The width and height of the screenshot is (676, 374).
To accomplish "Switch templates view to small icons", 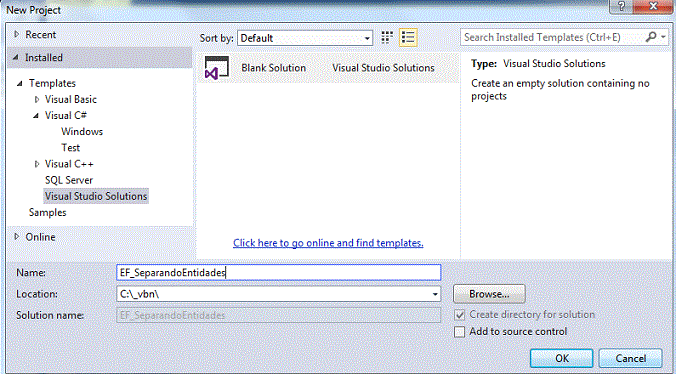I will click(387, 38).
